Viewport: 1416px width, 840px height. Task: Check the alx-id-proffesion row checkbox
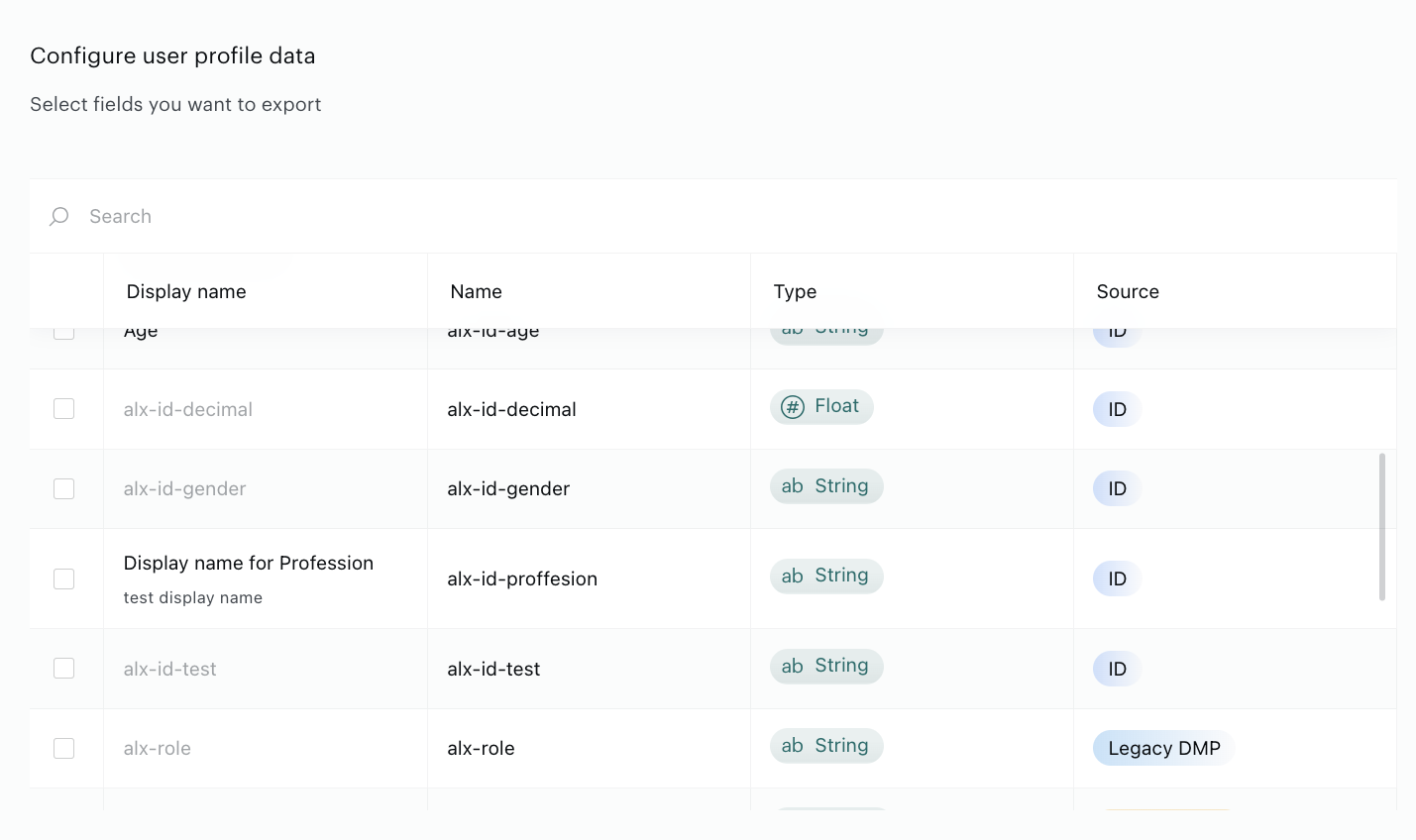(x=63, y=578)
